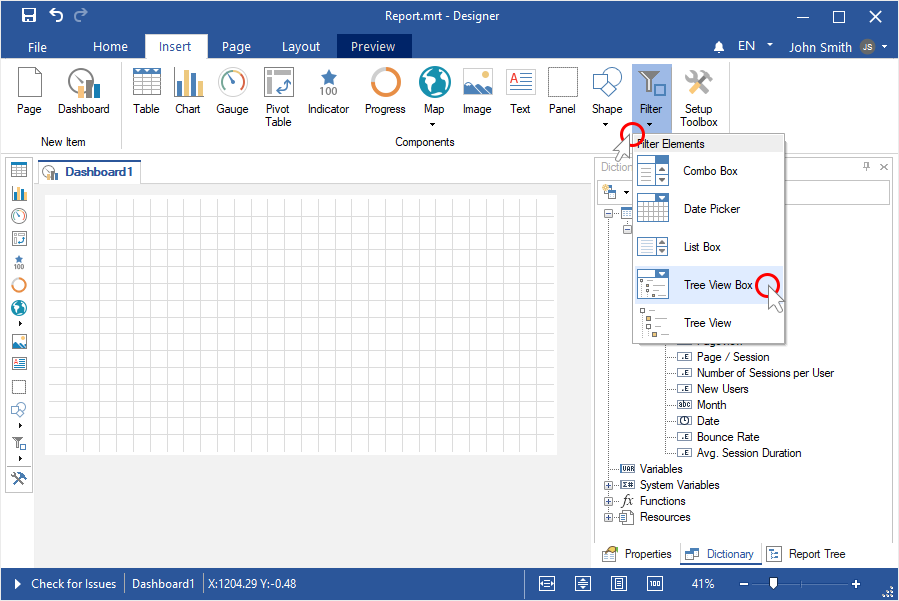This screenshot has height=601, width=899.
Task: Select the Pivot Table ribbon button
Action: pos(278,97)
